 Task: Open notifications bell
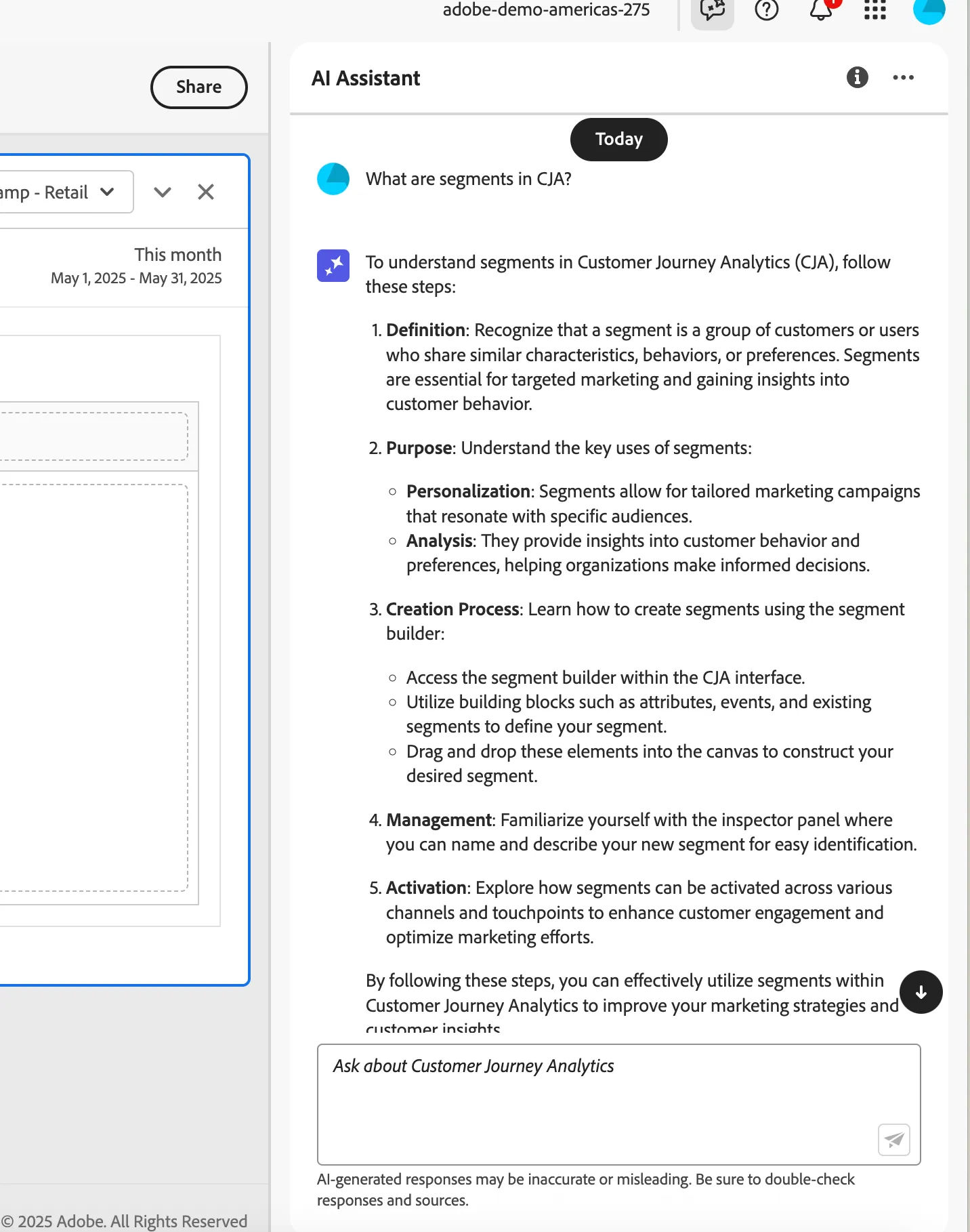(x=821, y=9)
